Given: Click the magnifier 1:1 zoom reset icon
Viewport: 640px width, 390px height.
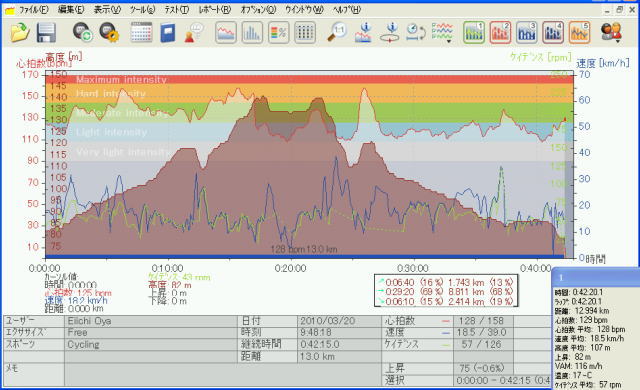Looking at the screenshot, I should (x=337, y=32).
